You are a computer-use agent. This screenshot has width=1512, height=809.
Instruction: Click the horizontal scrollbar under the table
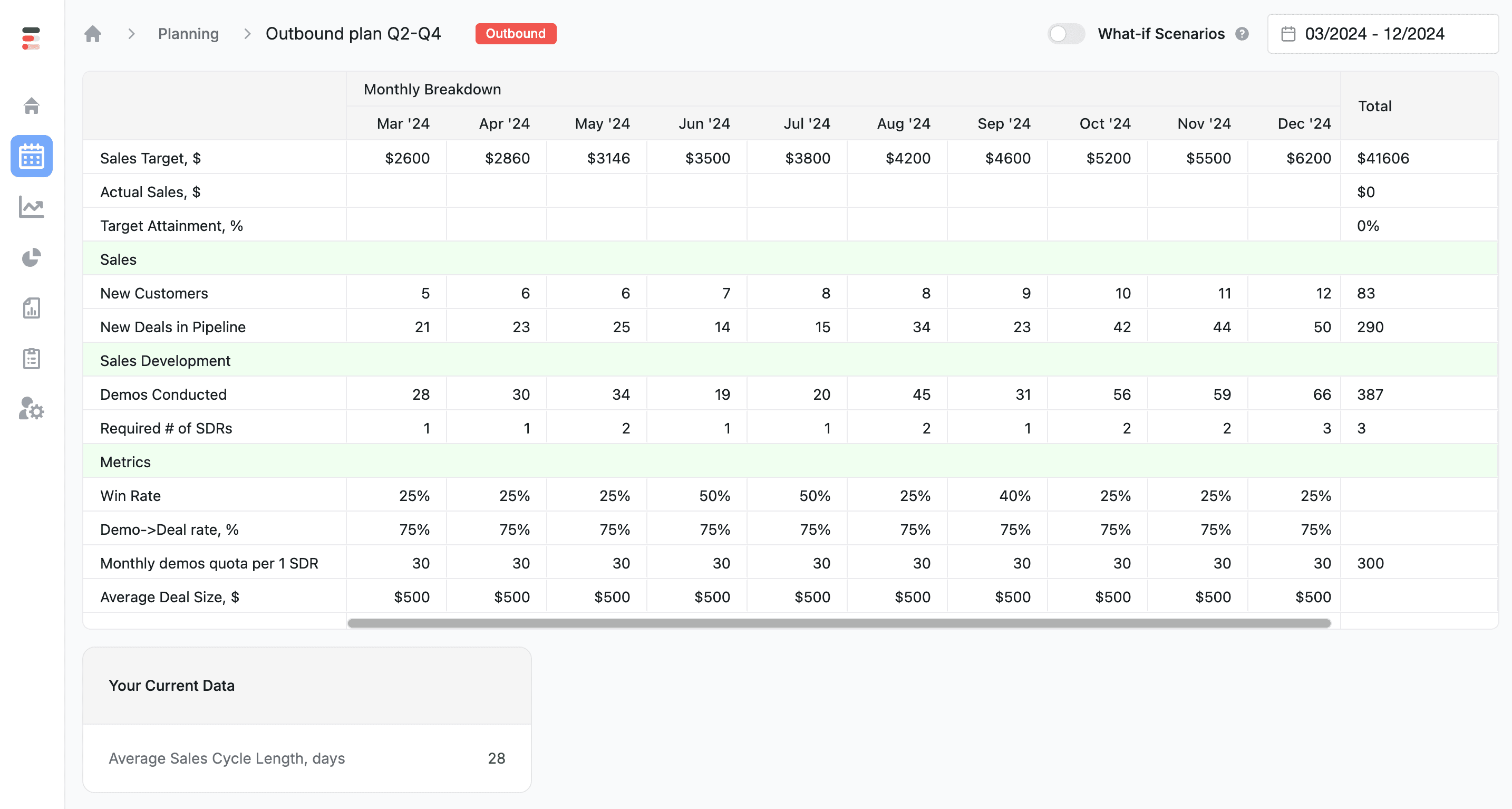839,623
